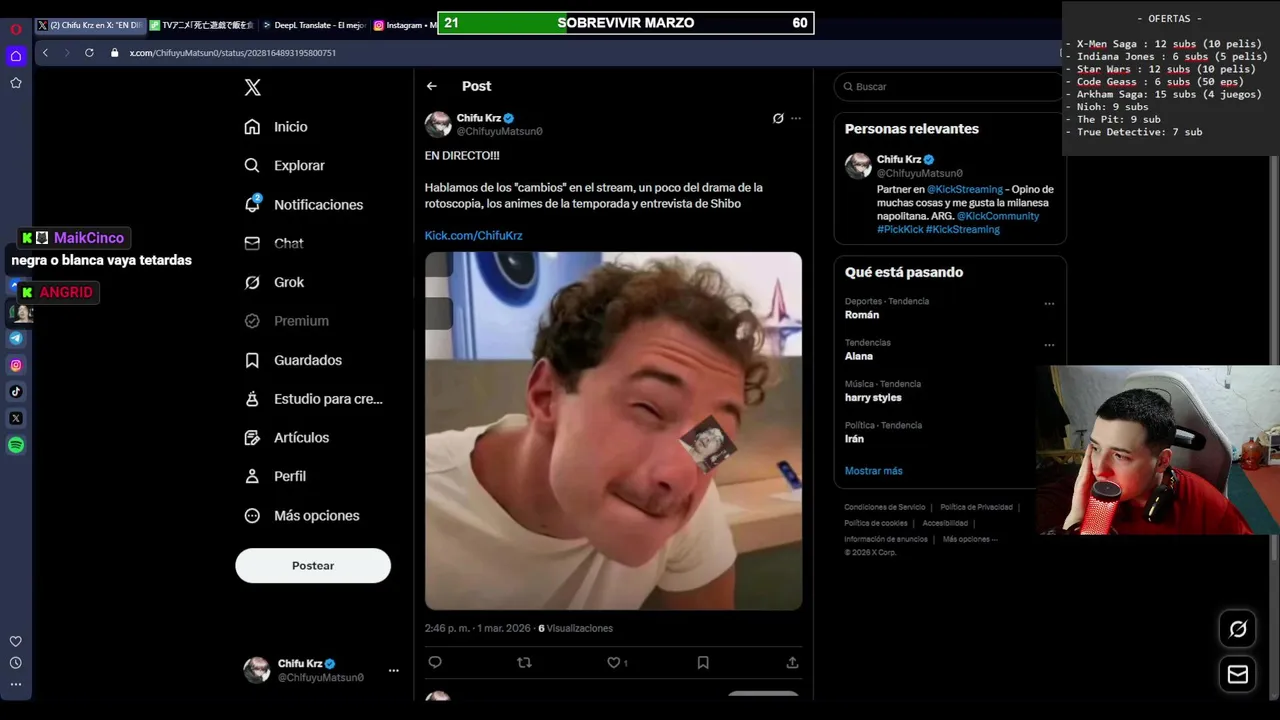Viewport: 1280px width, 720px height.
Task: Open Chat in the X sidebar
Action: click(x=274, y=243)
